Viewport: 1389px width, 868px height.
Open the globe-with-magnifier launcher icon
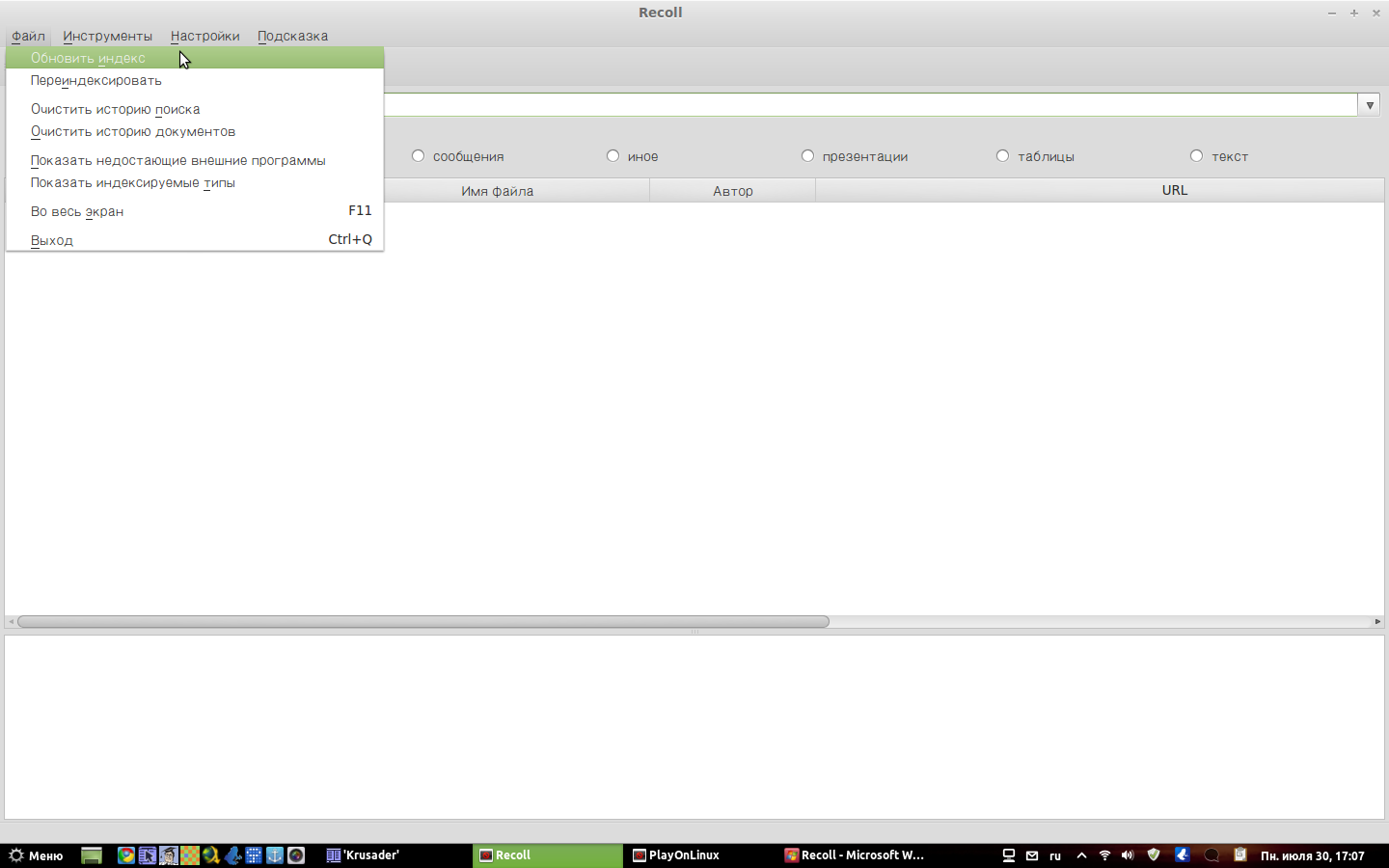tap(211, 855)
